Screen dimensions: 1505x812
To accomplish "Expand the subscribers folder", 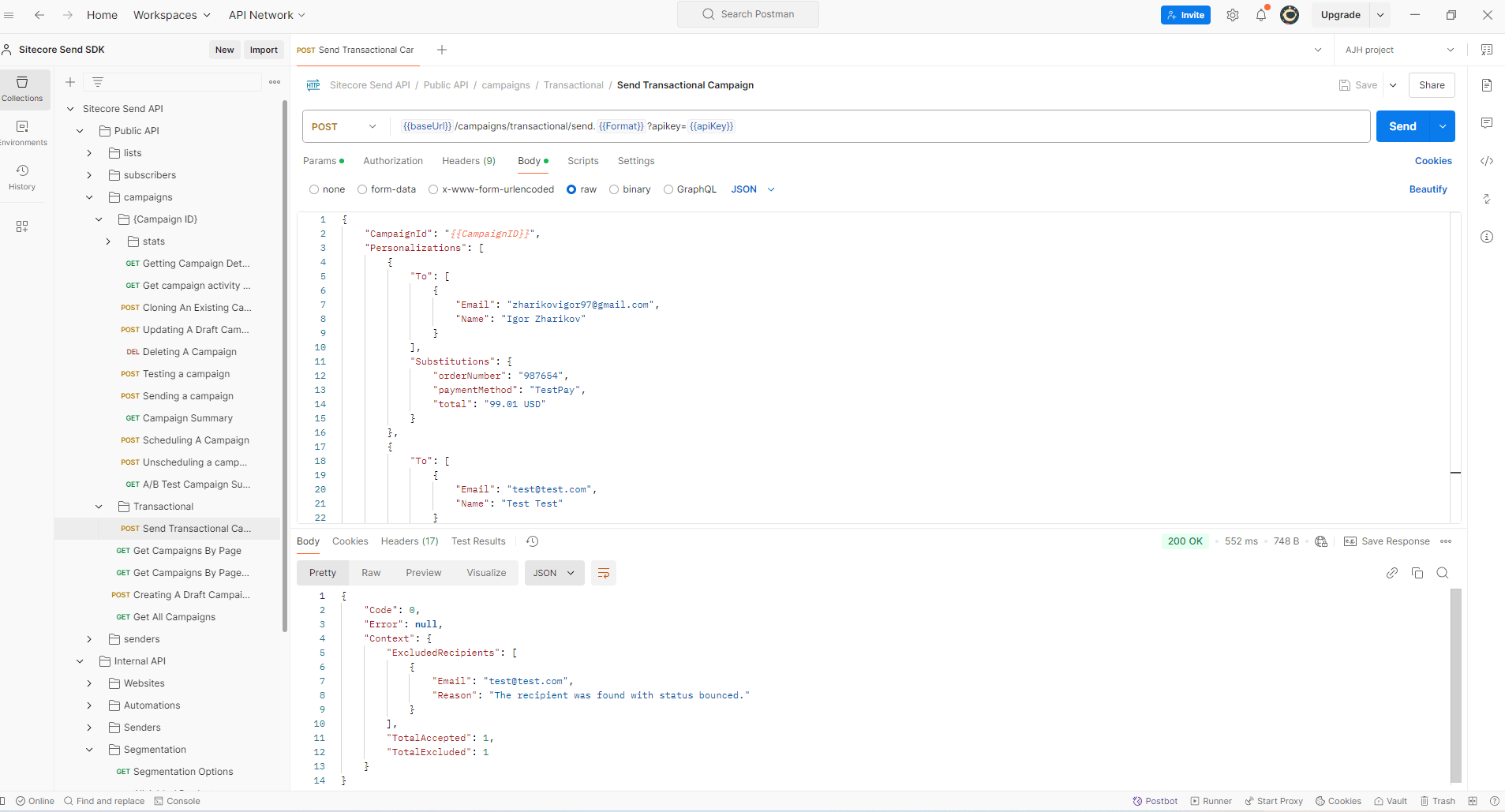I will click(x=89, y=175).
